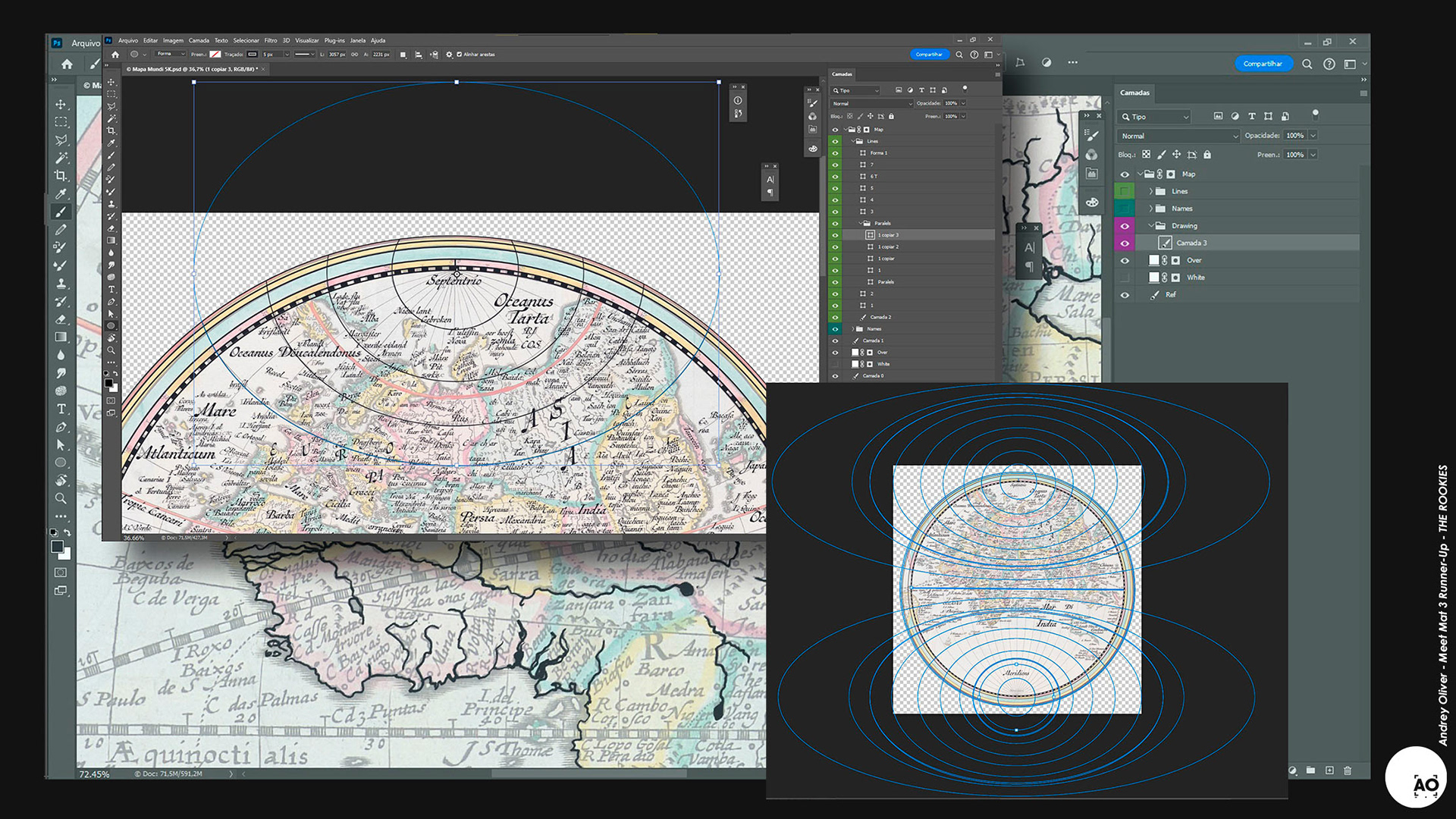
Task: Show Lines group in back Camadas panel
Action: click(1125, 191)
